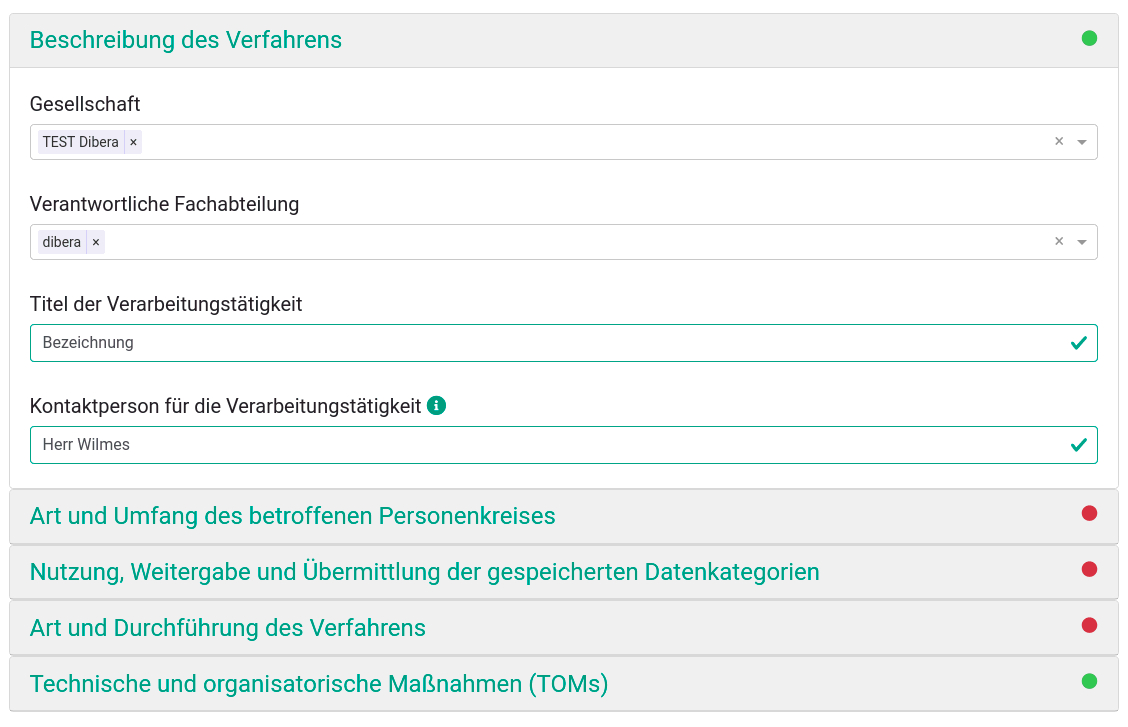Viewport: 1128px width, 727px height.
Task: Remove the TEST Dibera tag
Action: [x=133, y=142]
